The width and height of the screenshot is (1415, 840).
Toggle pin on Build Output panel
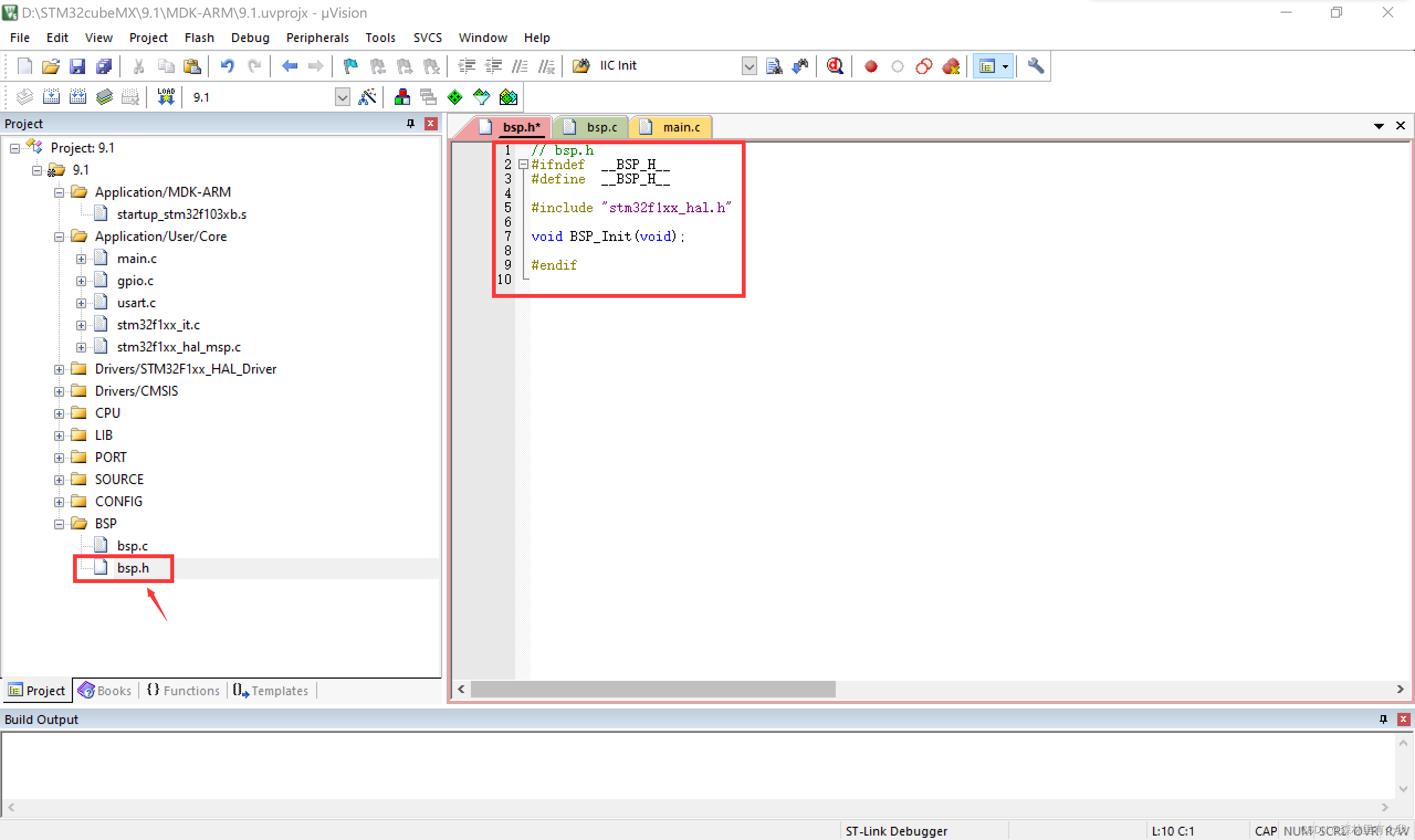coord(1383,719)
